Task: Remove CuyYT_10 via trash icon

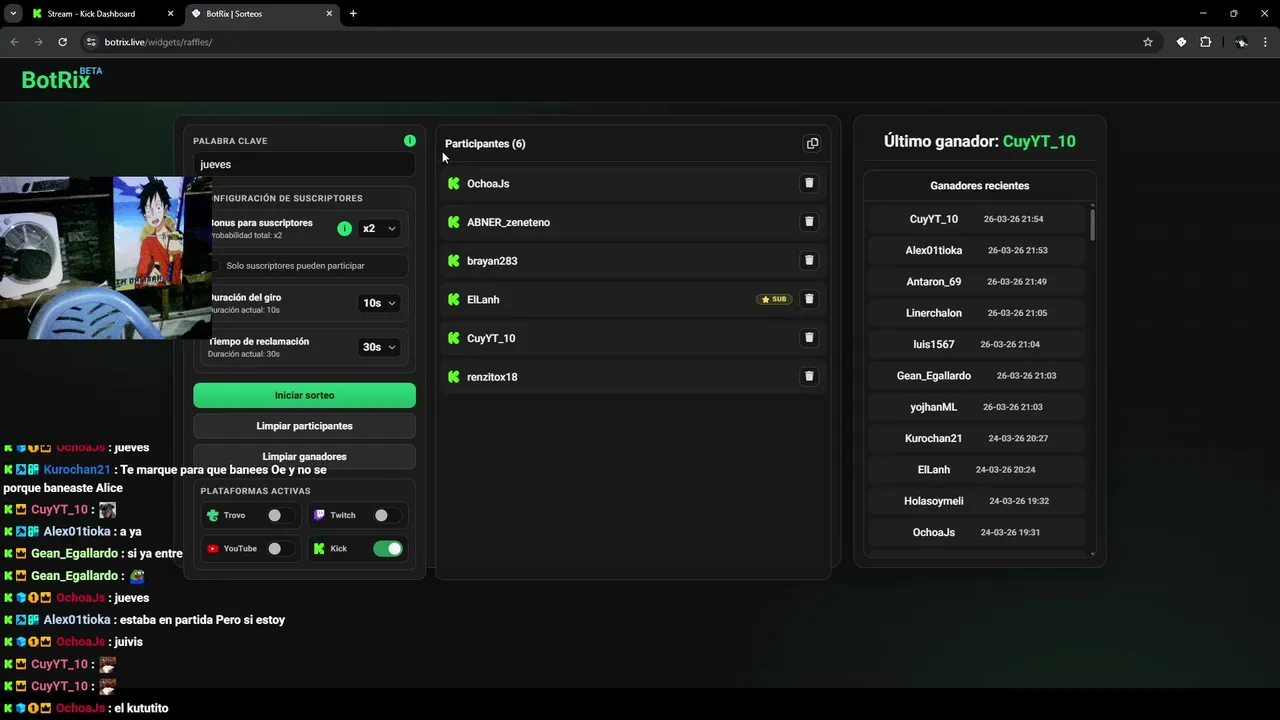Action: click(x=809, y=338)
